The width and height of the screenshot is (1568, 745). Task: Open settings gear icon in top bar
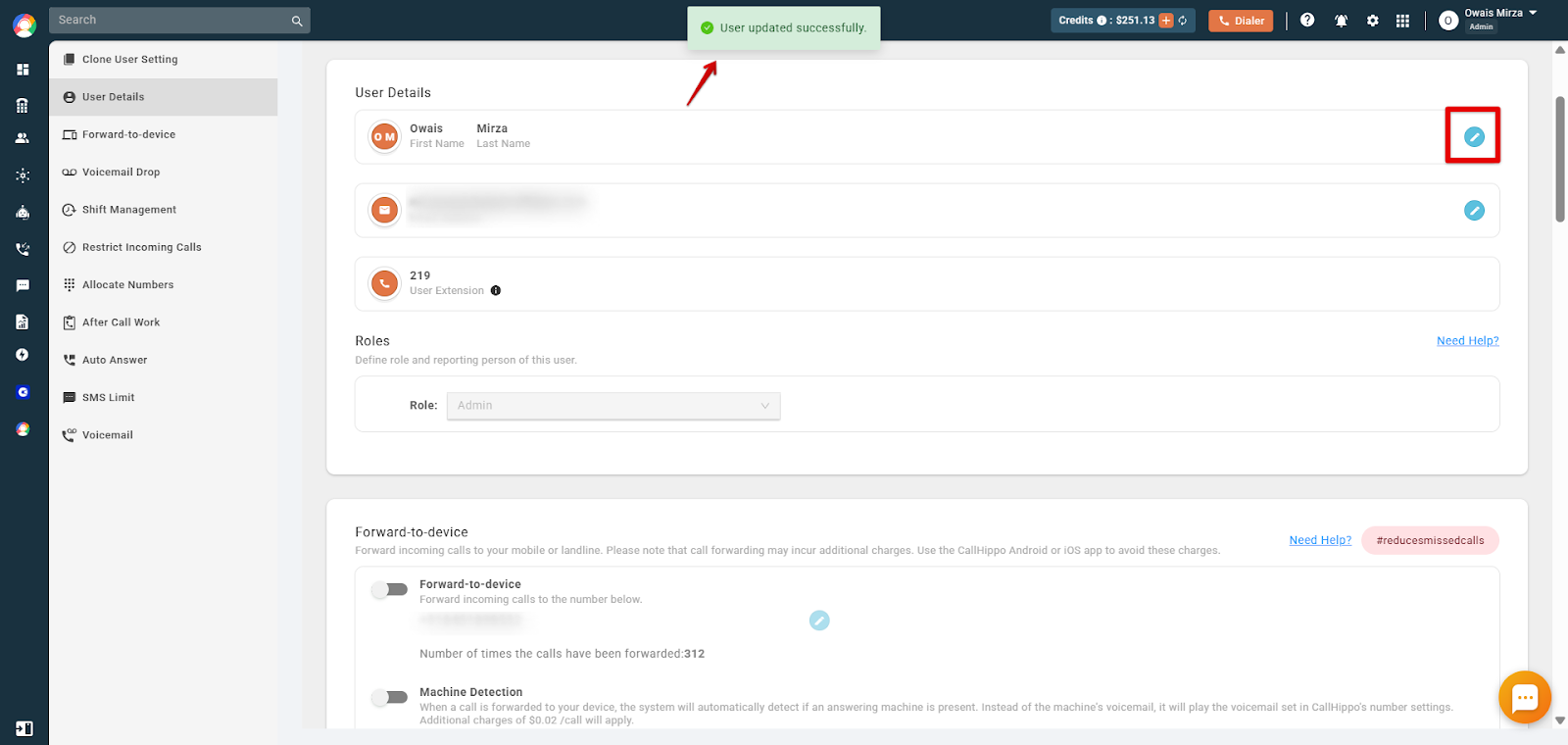[x=1373, y=21]
